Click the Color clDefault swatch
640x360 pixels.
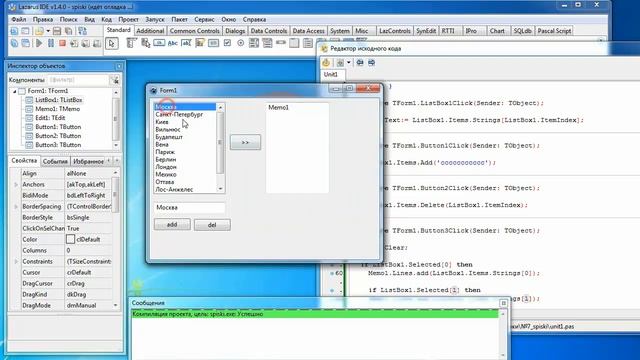click(x=70, y=240)
